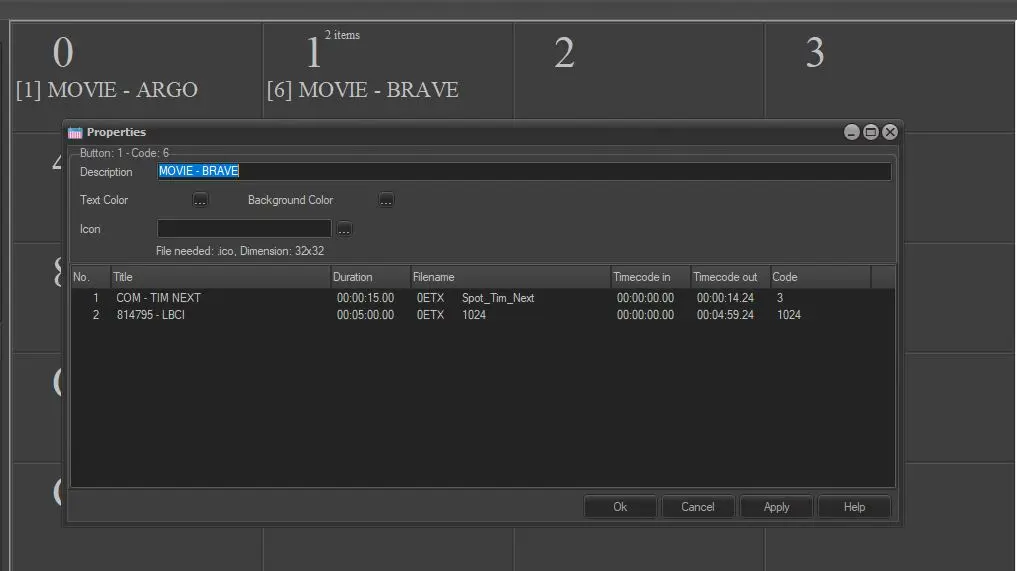
Task: Close the Properties dialog
Action: 890,132
